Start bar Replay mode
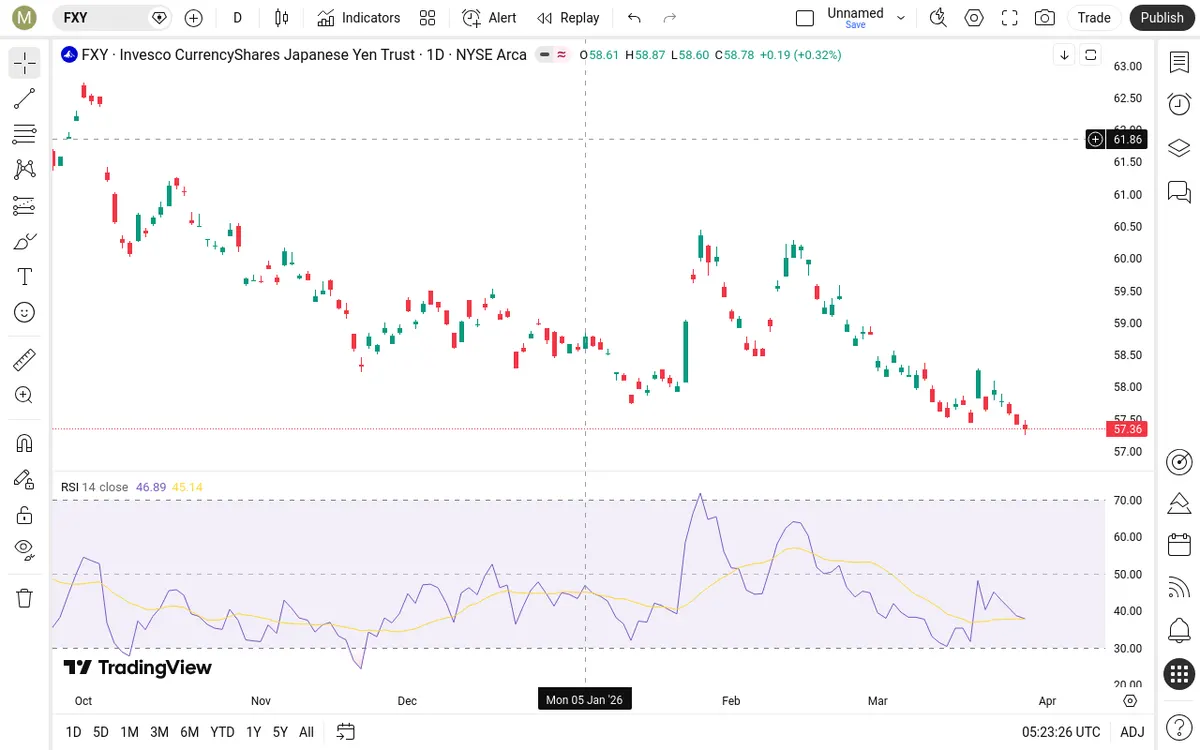1200x750 pixels. 568,17
